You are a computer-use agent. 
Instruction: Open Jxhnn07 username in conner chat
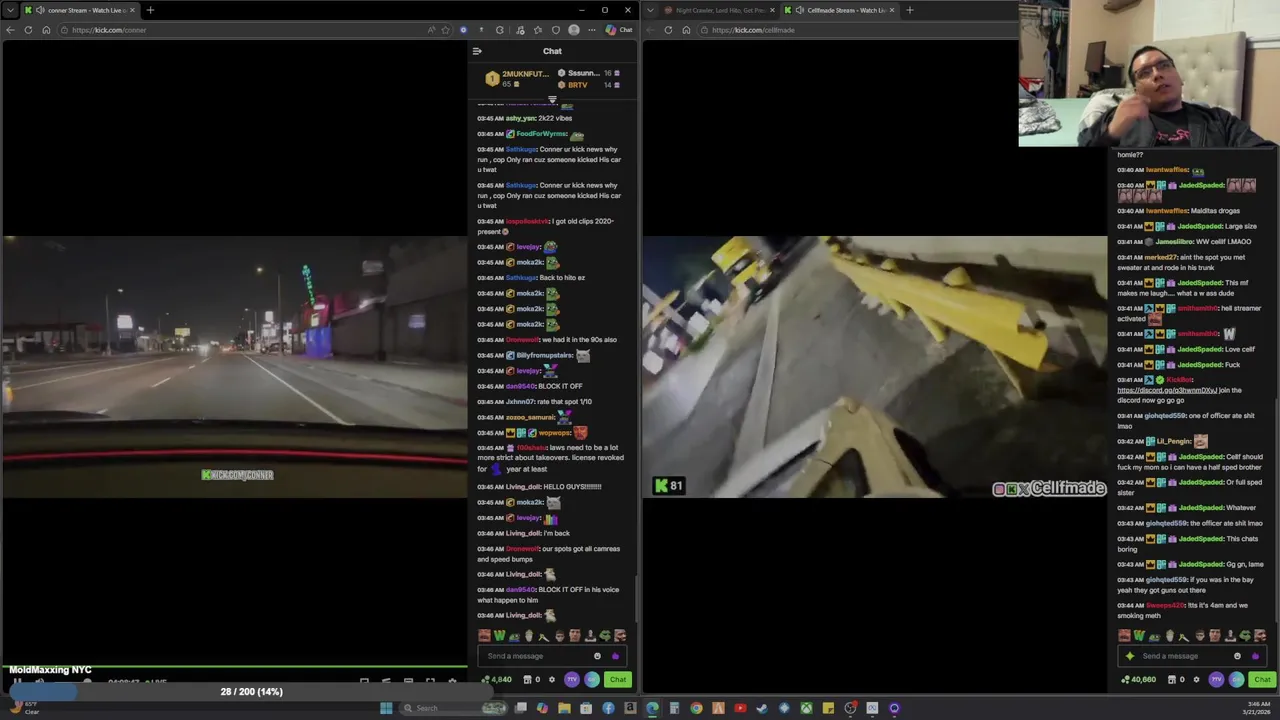point(520,402)
